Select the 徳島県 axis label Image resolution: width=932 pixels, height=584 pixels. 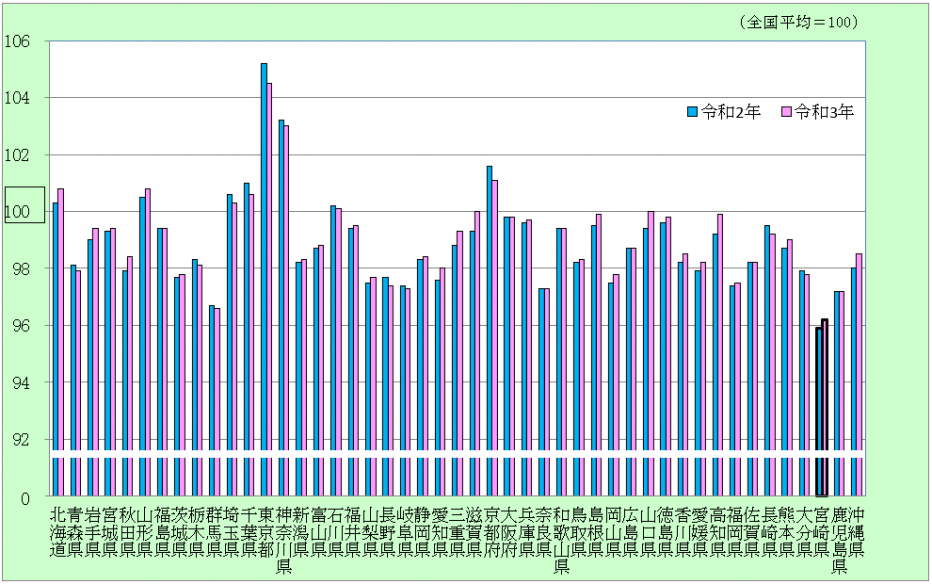tap(665, 532)
